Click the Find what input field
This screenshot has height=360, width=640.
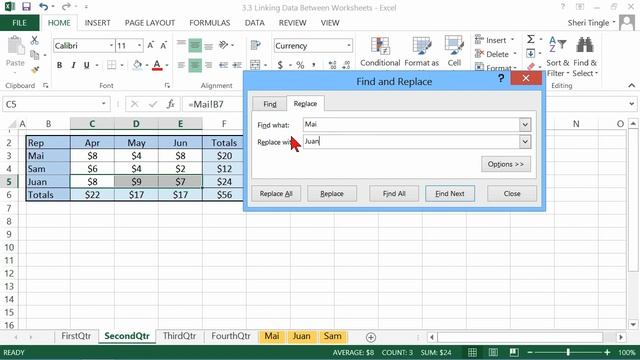411,124
